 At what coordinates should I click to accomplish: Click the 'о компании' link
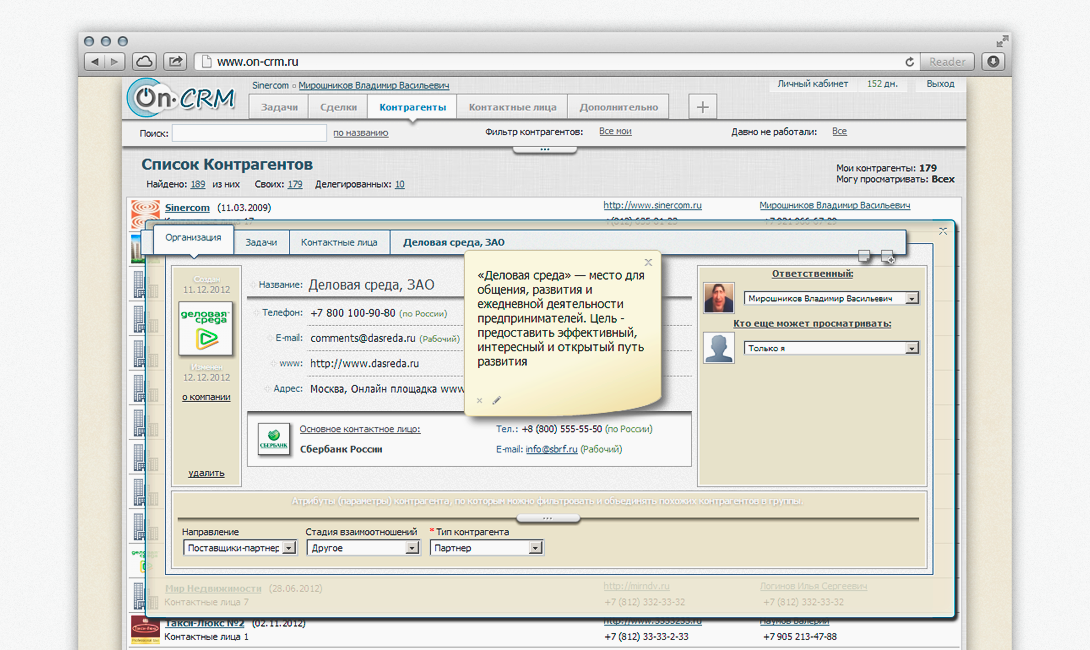206,397
